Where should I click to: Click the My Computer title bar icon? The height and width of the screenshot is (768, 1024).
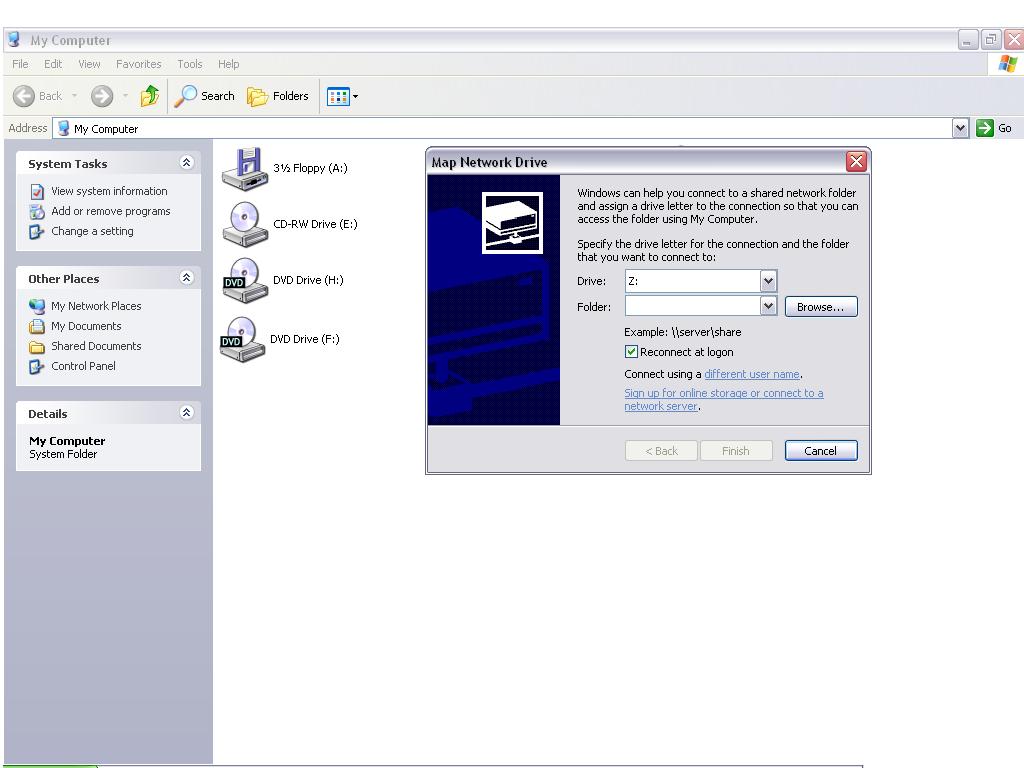[14, 40]
